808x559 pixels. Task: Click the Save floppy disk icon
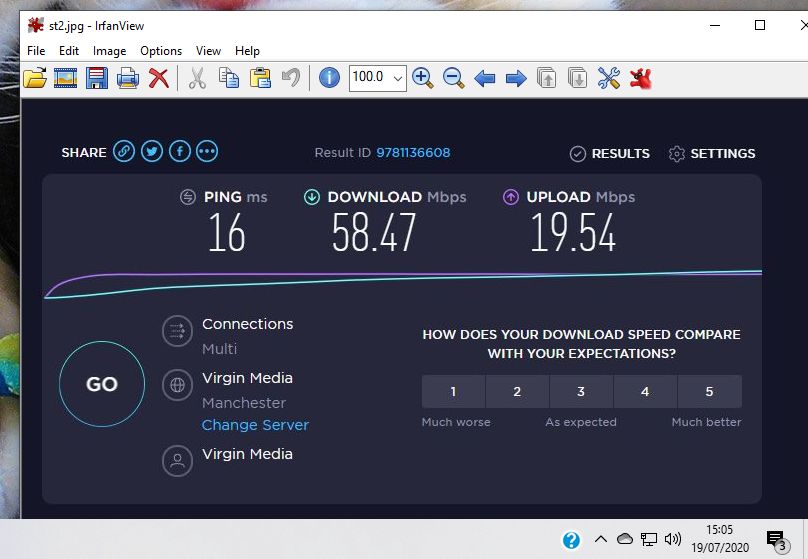click(96, 78)
